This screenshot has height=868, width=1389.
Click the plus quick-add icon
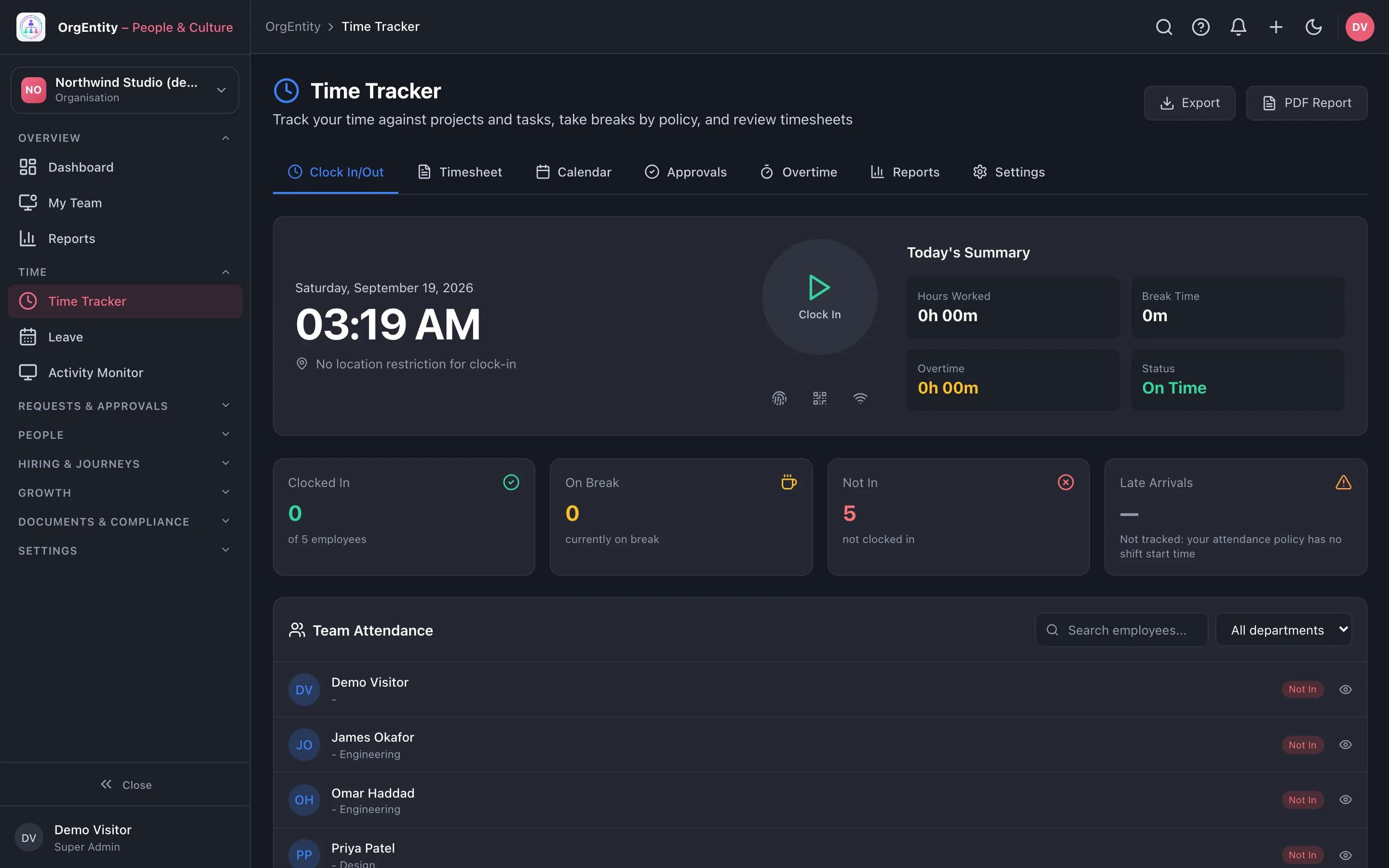[x=1276, y=27]
